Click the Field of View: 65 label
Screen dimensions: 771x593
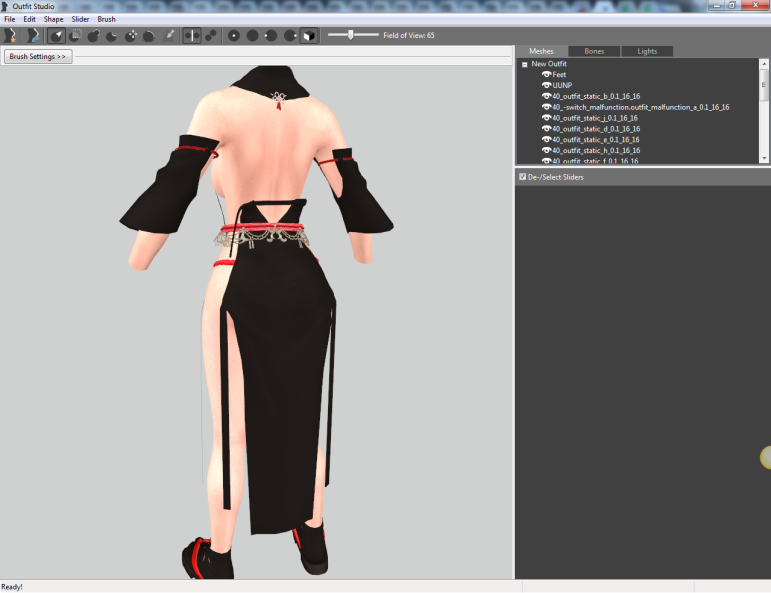(x=409, y=35)
